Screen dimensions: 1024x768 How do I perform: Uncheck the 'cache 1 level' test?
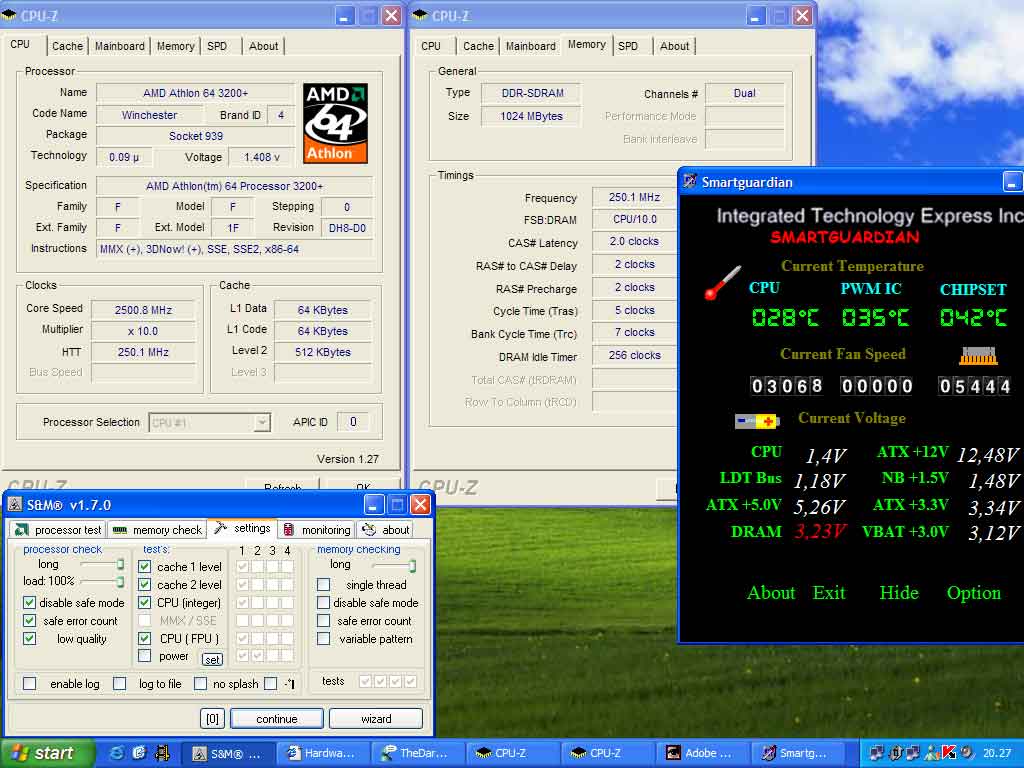[x=145, y=566]
